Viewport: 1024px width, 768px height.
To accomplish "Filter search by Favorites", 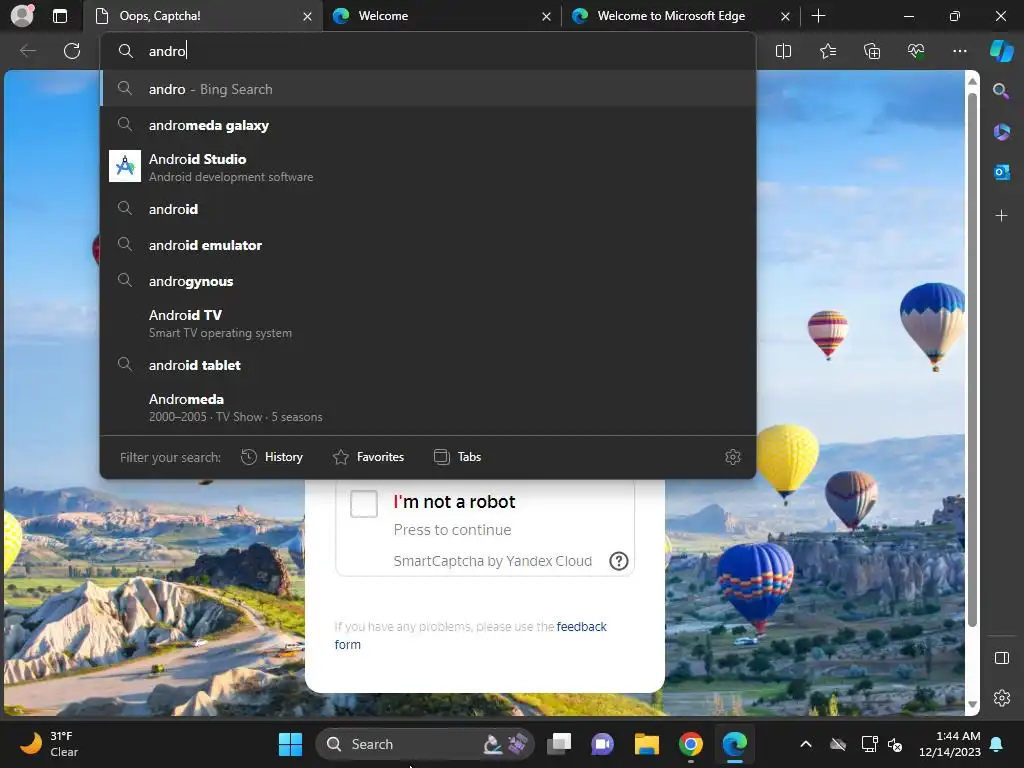I will coord(368,456).
